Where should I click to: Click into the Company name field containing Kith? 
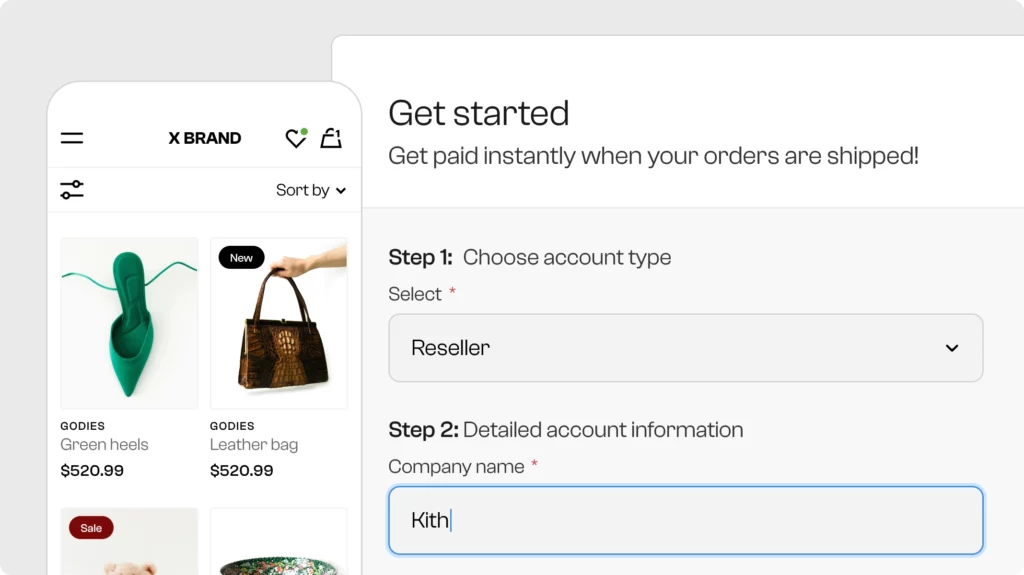[x=686, y=520]
